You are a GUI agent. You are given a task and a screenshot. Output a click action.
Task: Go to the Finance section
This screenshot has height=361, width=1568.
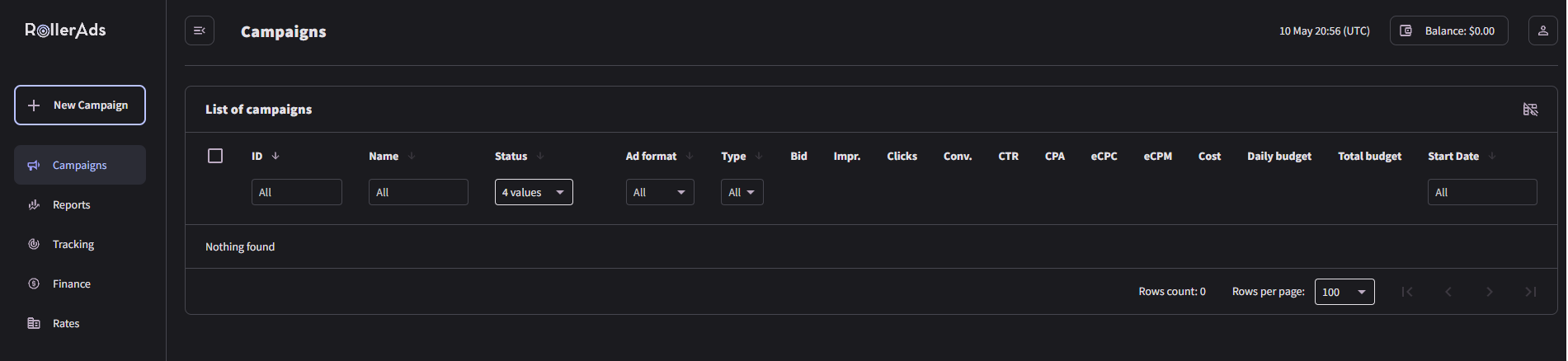click(x=72, y=284)
